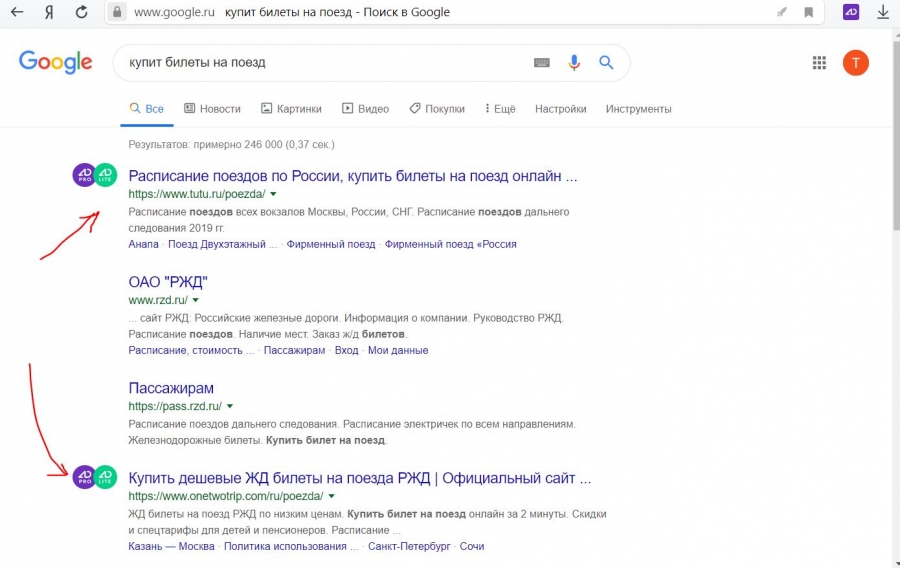Follow the Вход sitelink

tap(347, 350)
